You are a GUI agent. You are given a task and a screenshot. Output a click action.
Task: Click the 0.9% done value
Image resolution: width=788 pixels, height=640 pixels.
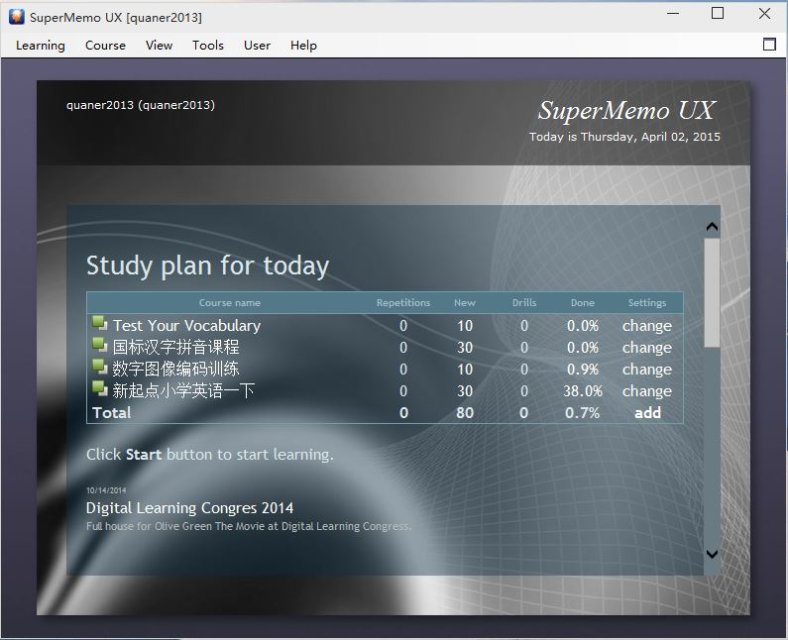pyautogui.click(x=582, y=369)
